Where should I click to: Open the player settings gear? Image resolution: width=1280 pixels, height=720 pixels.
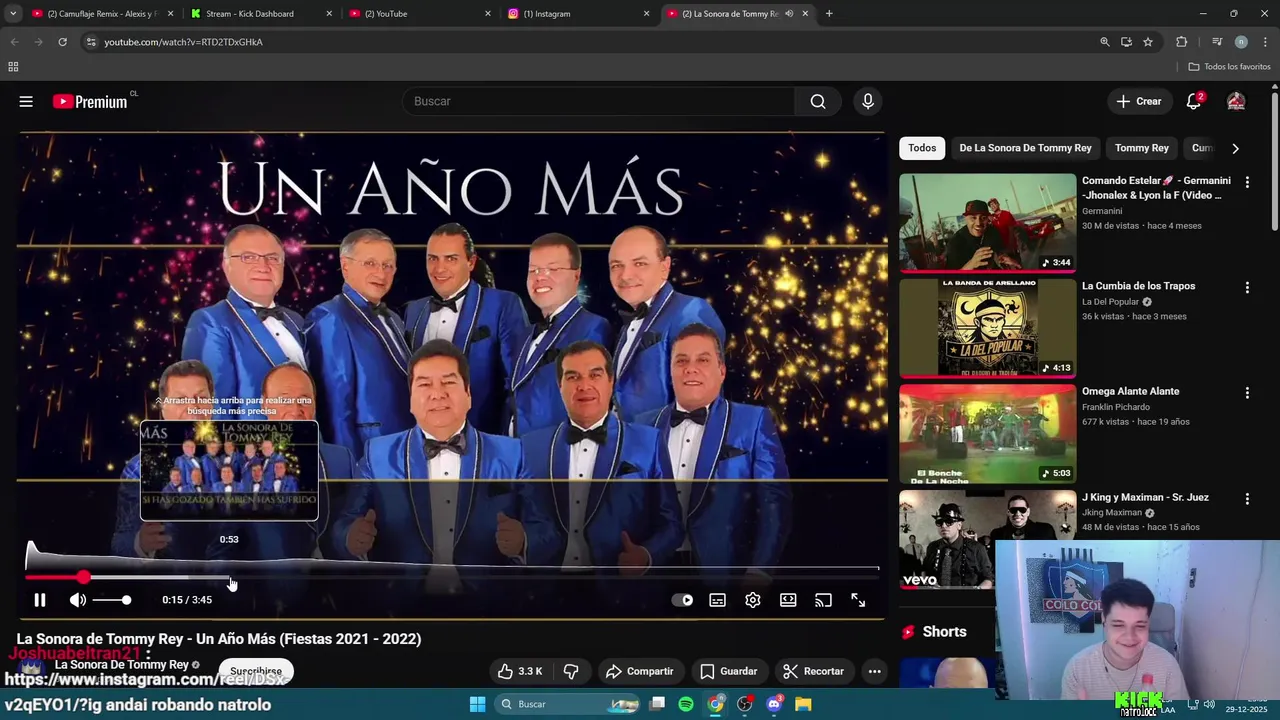[753, 600]
